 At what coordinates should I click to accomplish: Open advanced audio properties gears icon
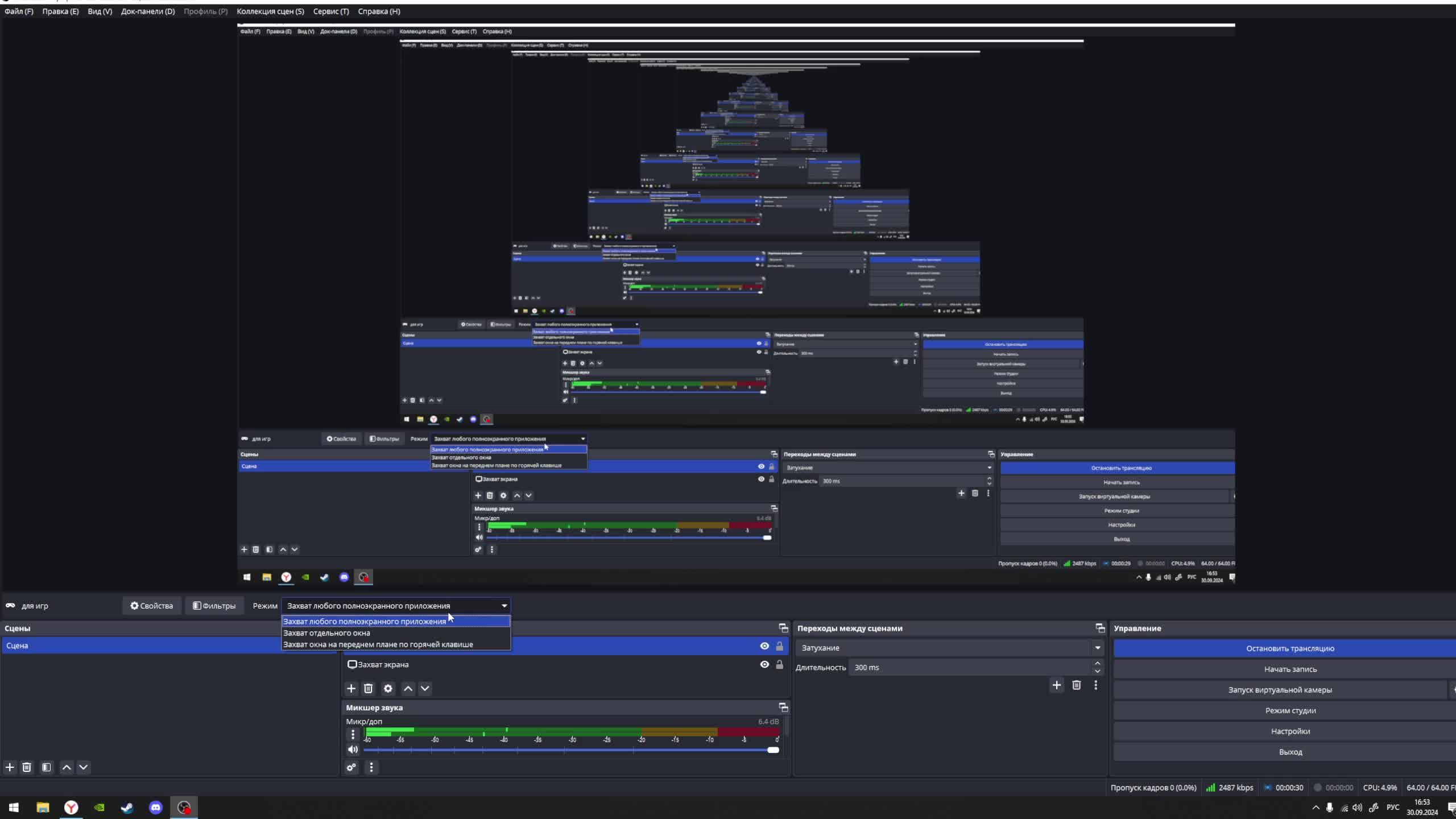[351, 768]
